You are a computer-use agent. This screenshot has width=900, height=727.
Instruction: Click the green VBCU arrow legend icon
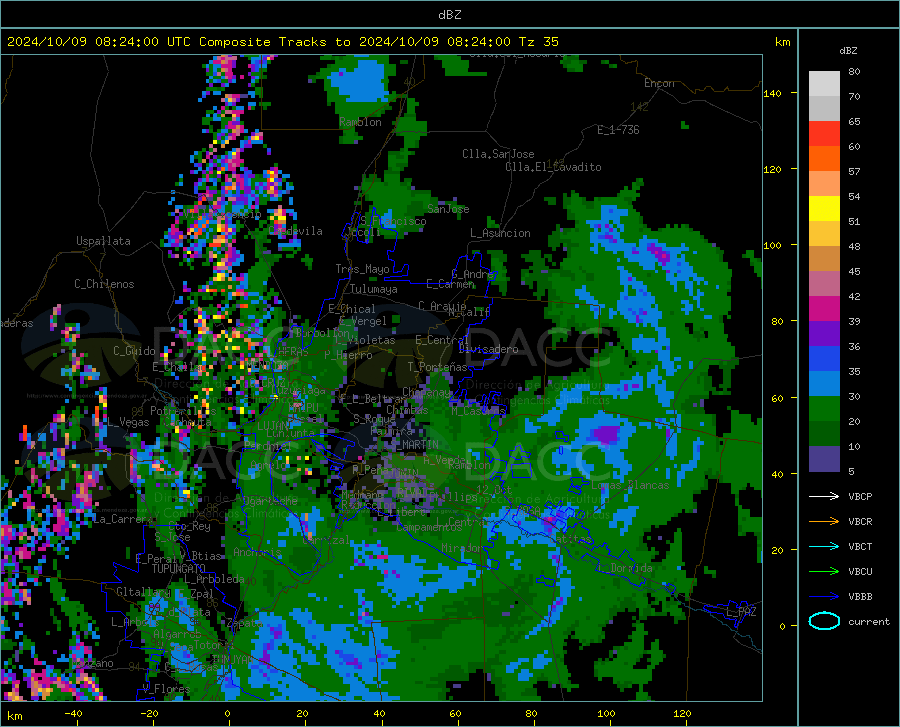[824, 572]
